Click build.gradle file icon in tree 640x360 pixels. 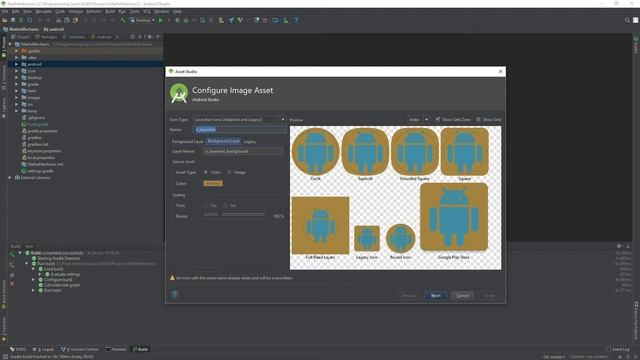coord(24,124)
